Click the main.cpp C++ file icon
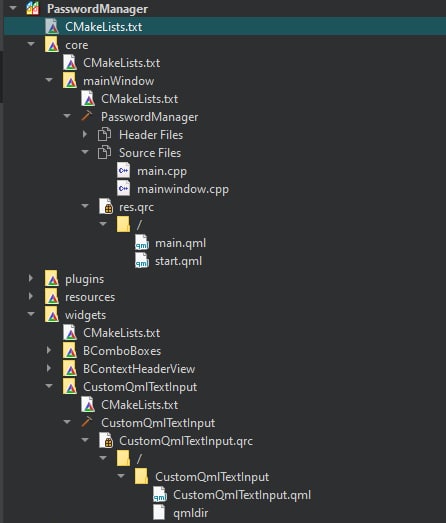Viewport: 446px width, 523px height. [123, 170]
